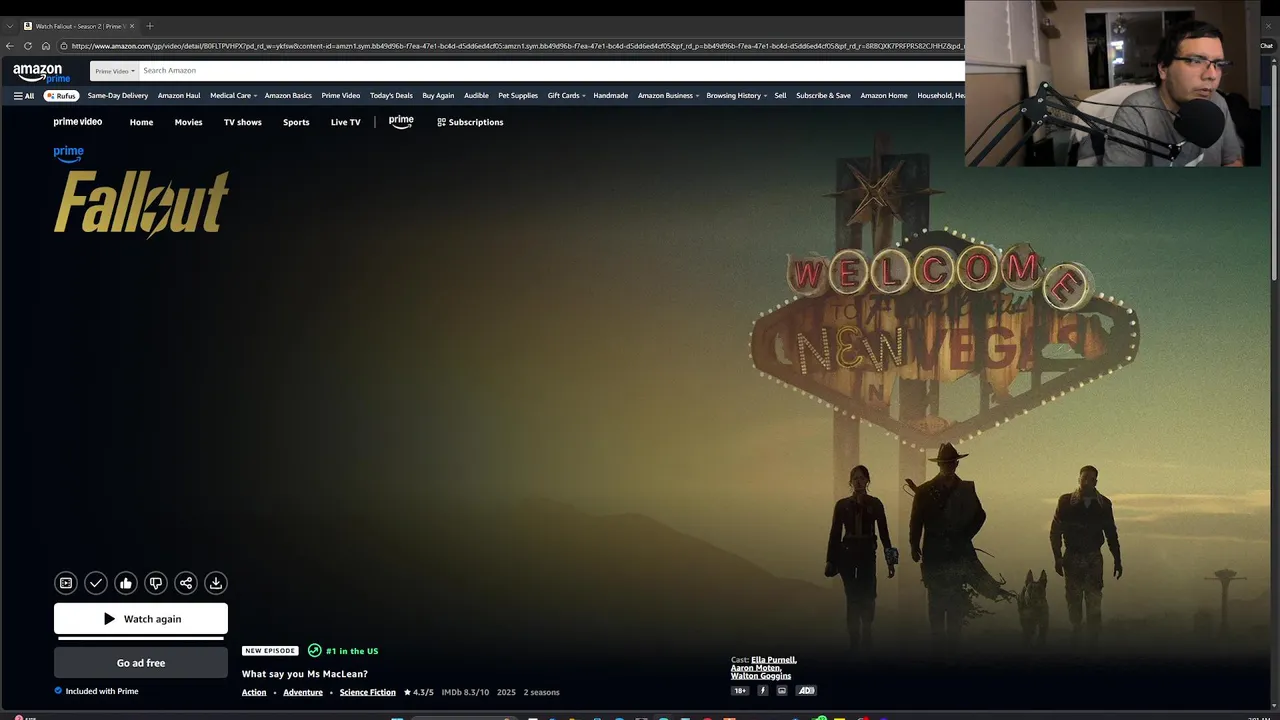Viewport: 1280px width, 720px height.
Task: Dislike Fallout with thumbs down
Action: [x=156, y=583]
